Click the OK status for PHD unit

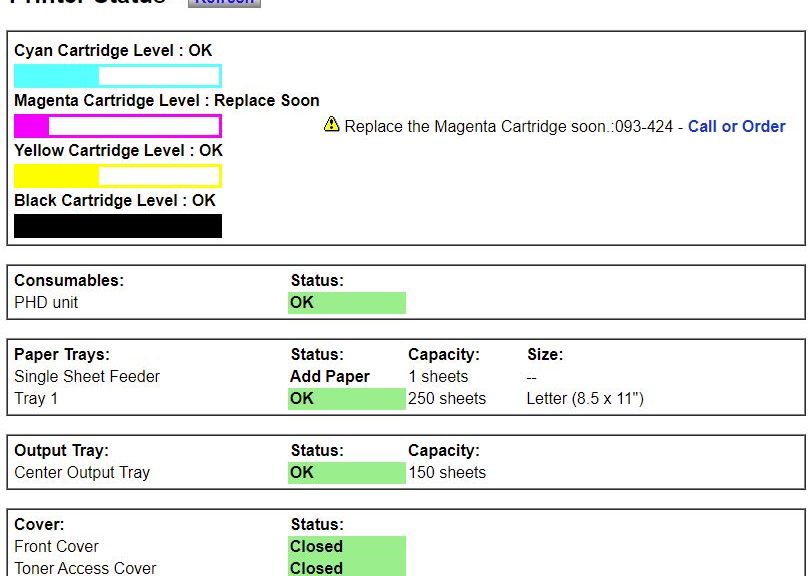[347, 302]
